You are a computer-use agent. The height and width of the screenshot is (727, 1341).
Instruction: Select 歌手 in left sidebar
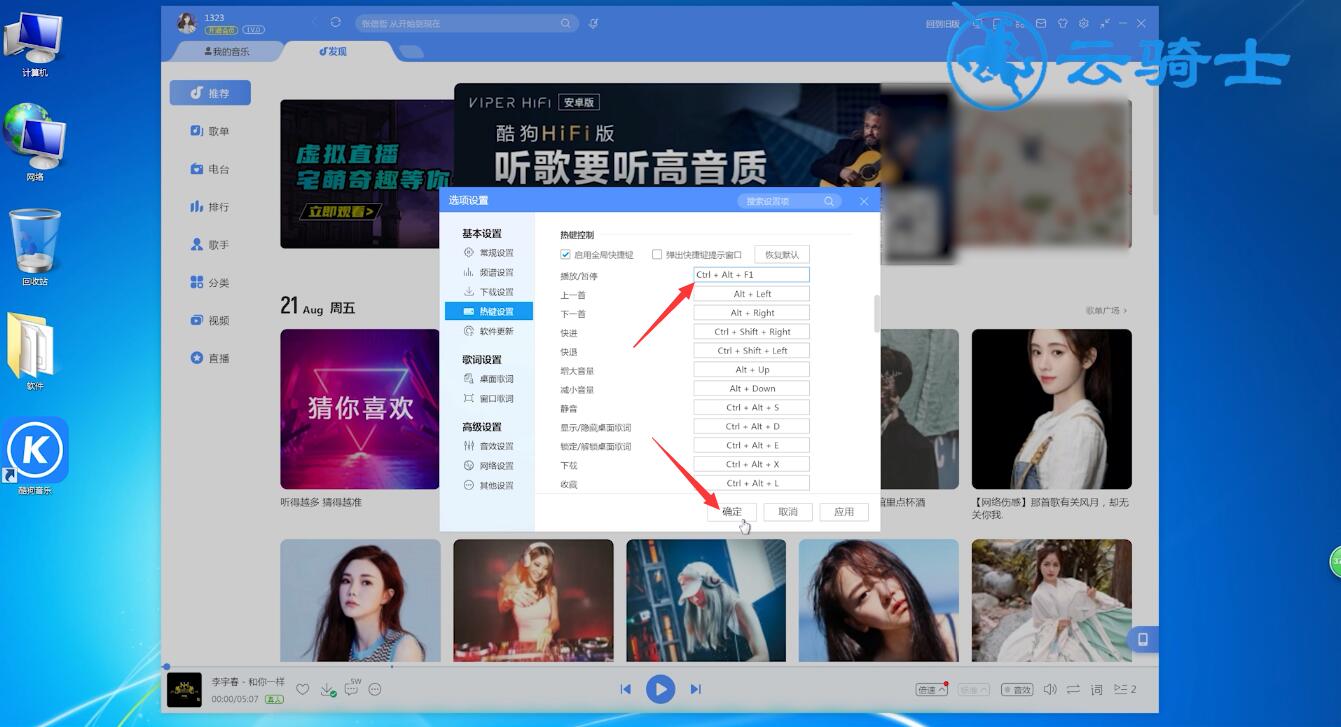click(x=210, y=245)
